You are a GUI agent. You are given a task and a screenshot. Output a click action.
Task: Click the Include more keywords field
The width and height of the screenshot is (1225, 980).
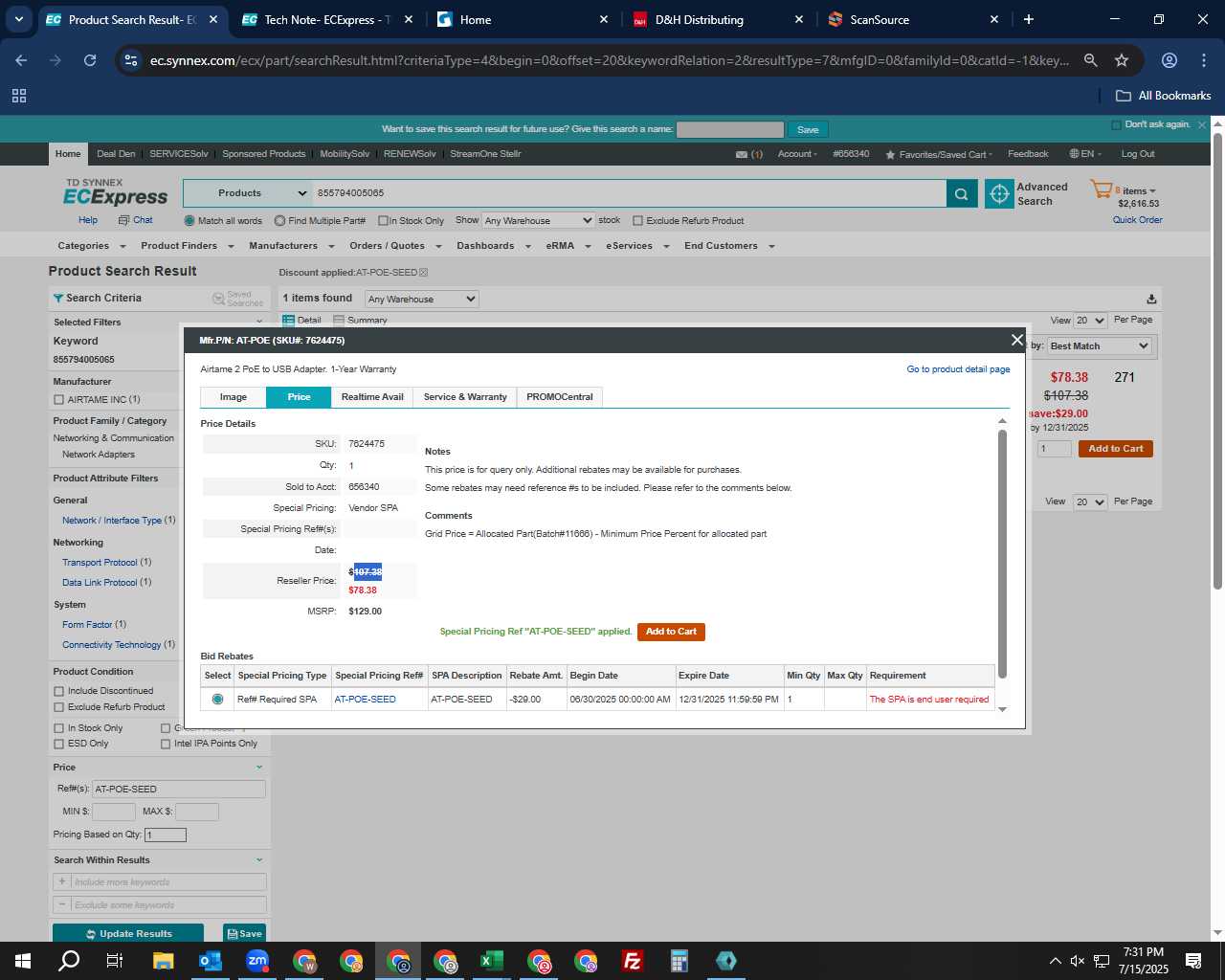click(x=168, y=882)
